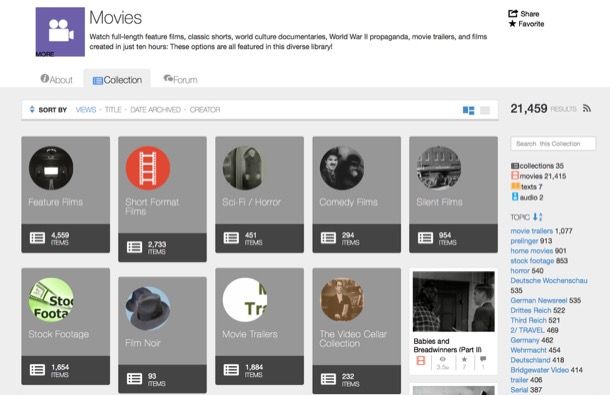
Task: Click the purple Movies camera logo
Action: point(60,32)
